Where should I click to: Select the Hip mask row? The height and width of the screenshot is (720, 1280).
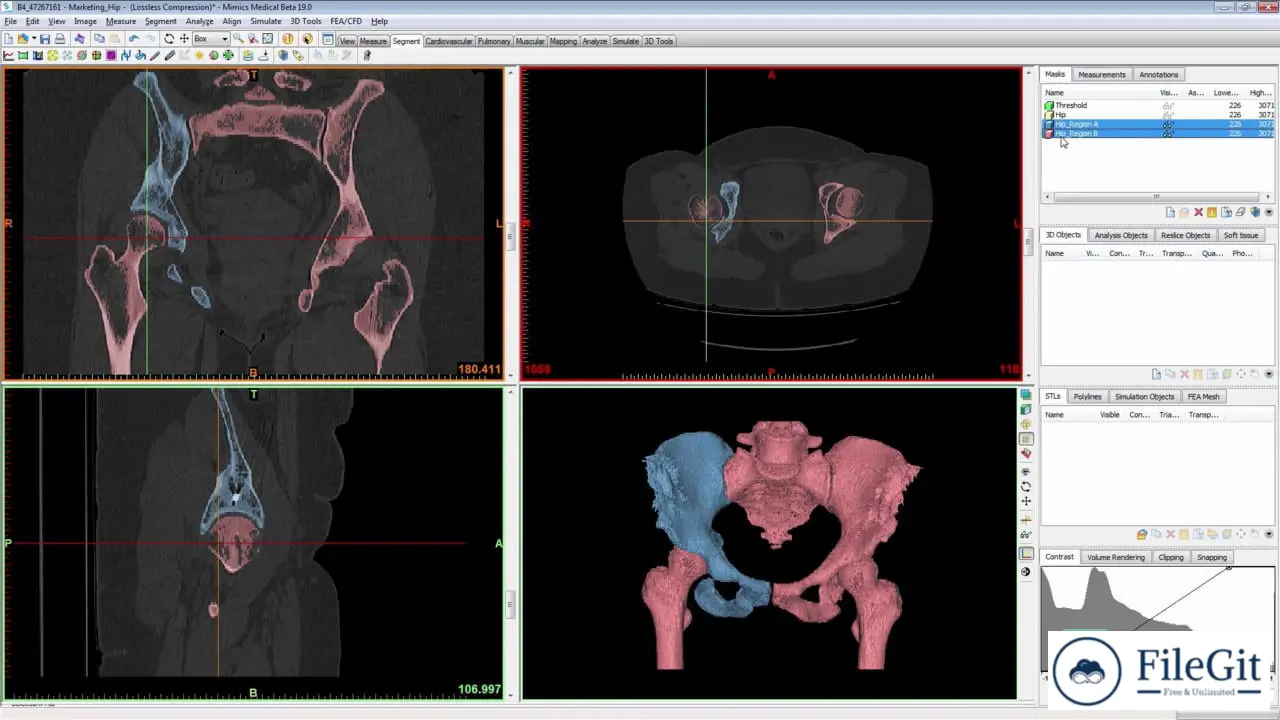[1159, 115]
